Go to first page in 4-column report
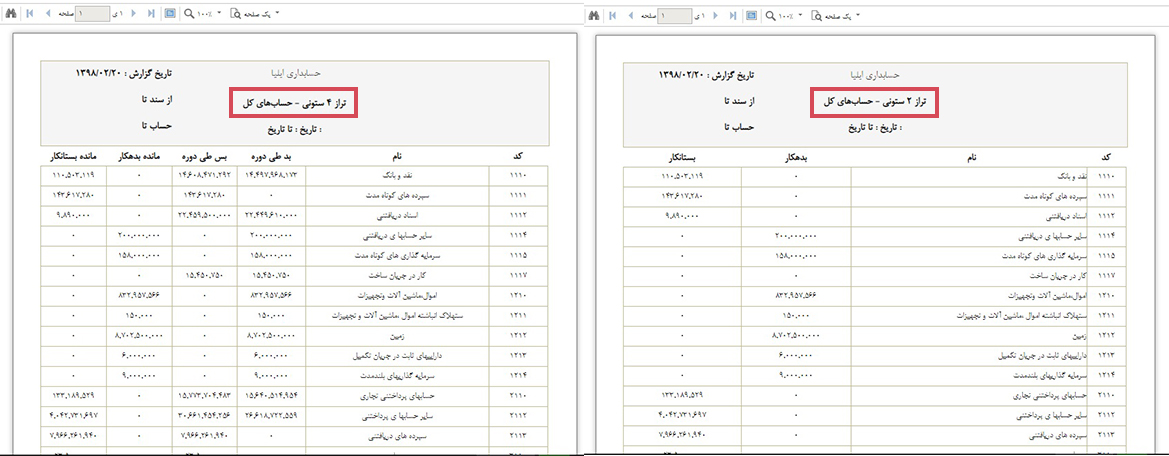The image size is (1169, 456). [x=29, y=14]
